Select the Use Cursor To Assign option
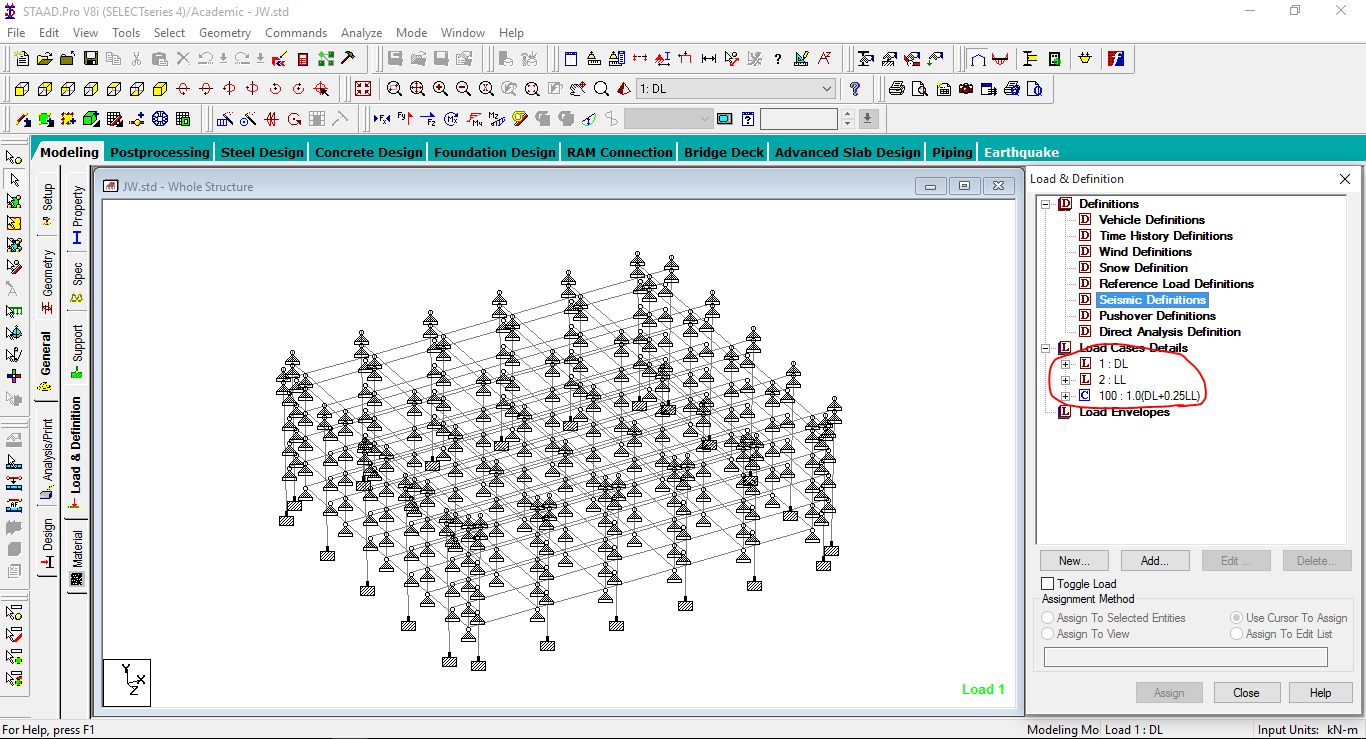This screenshot has width=1366, height=739. (1236, 617)
